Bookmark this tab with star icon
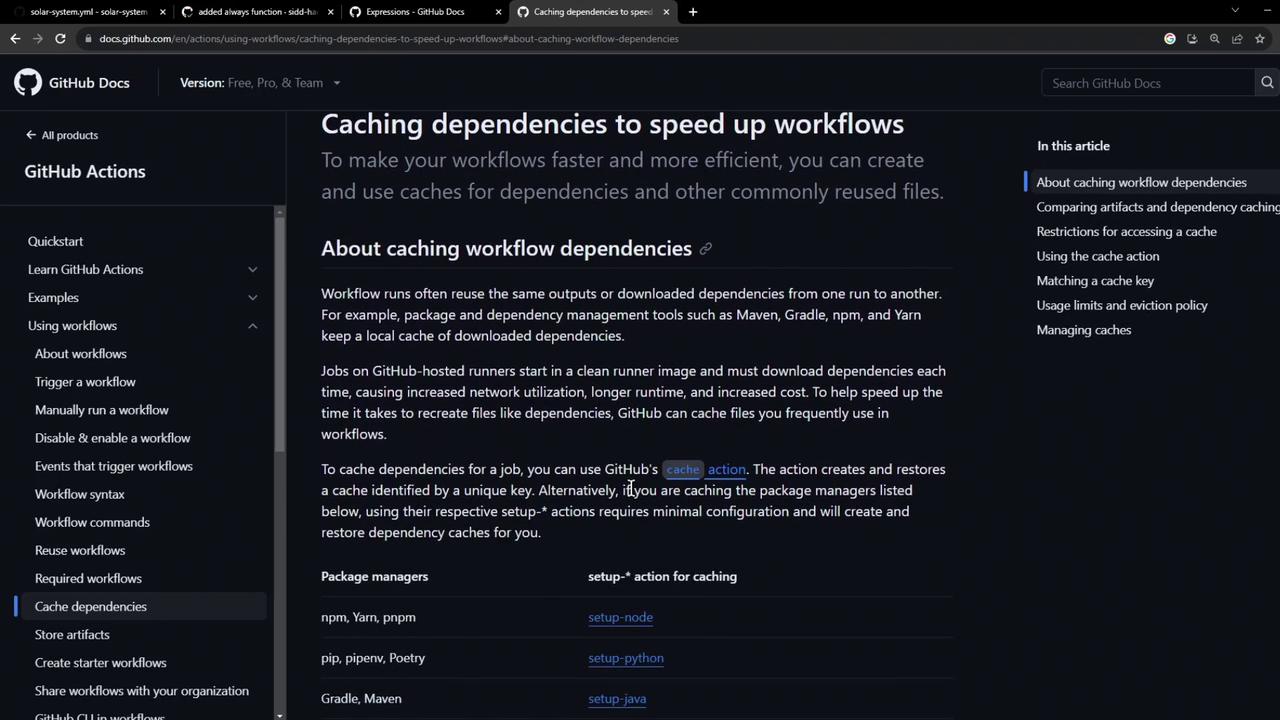The height and width of the screenshot is (720, 1280). pos(1260,38)
